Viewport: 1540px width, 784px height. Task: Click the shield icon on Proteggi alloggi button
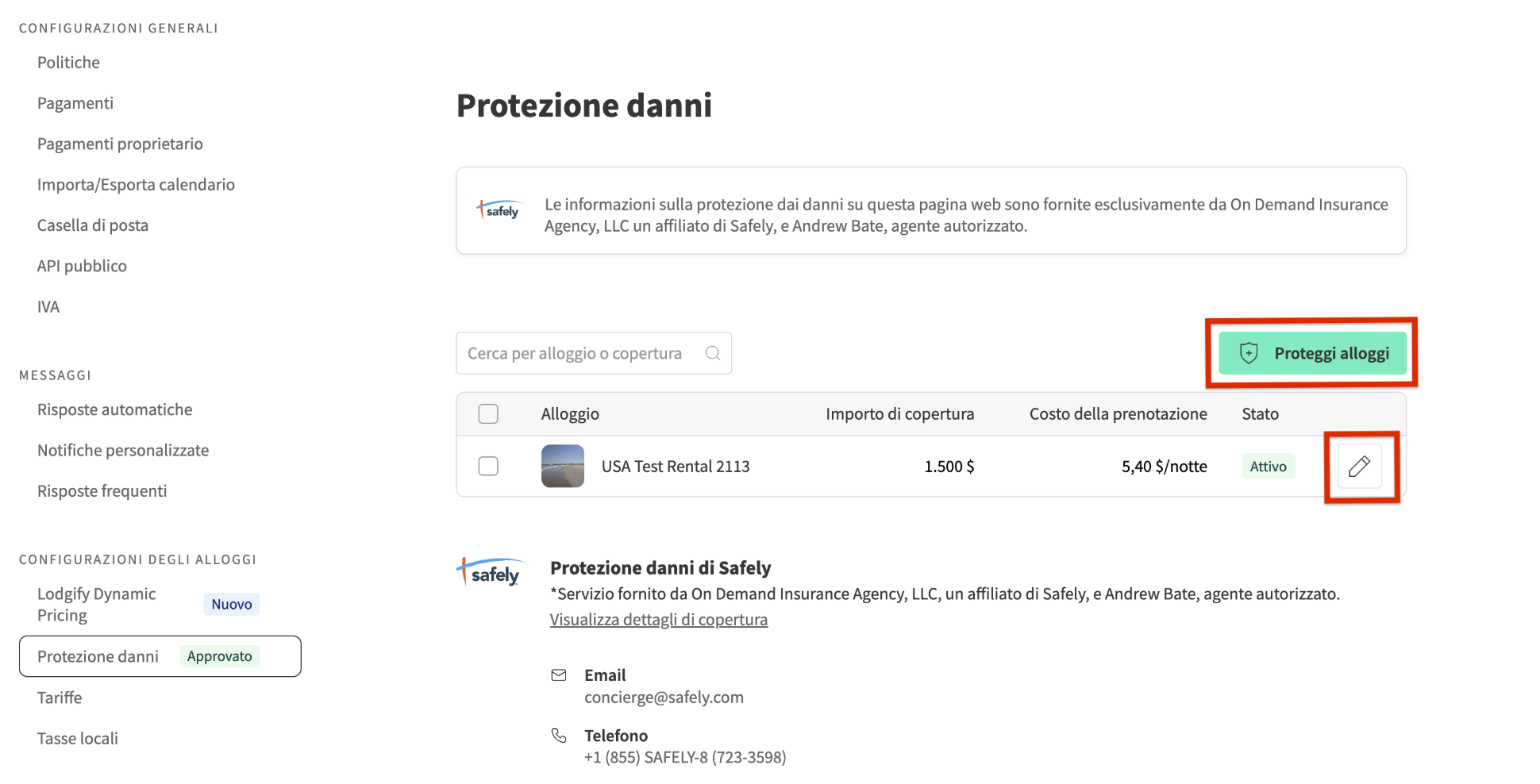coord(1249,352)
